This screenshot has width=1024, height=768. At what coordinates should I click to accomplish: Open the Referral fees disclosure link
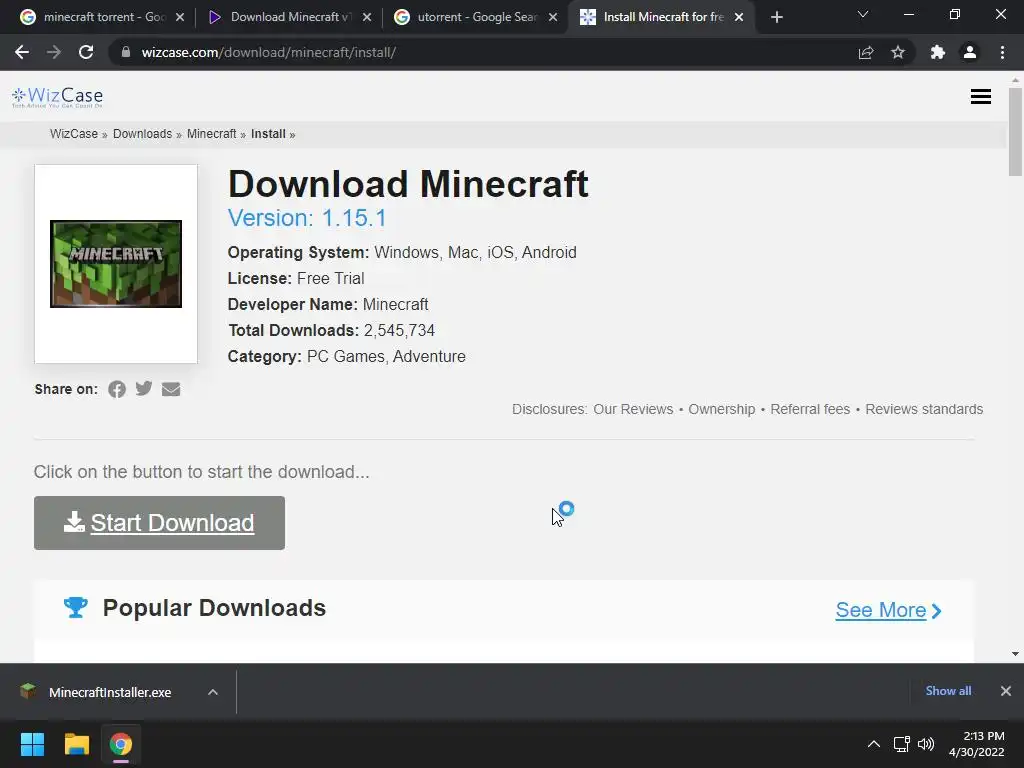tap(810, 409)
